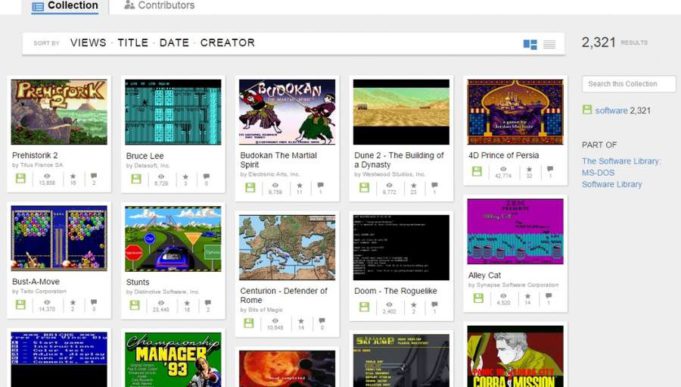Click the comment icon on the Alley Cat card
681x387 pixels.
pos(549,296)
